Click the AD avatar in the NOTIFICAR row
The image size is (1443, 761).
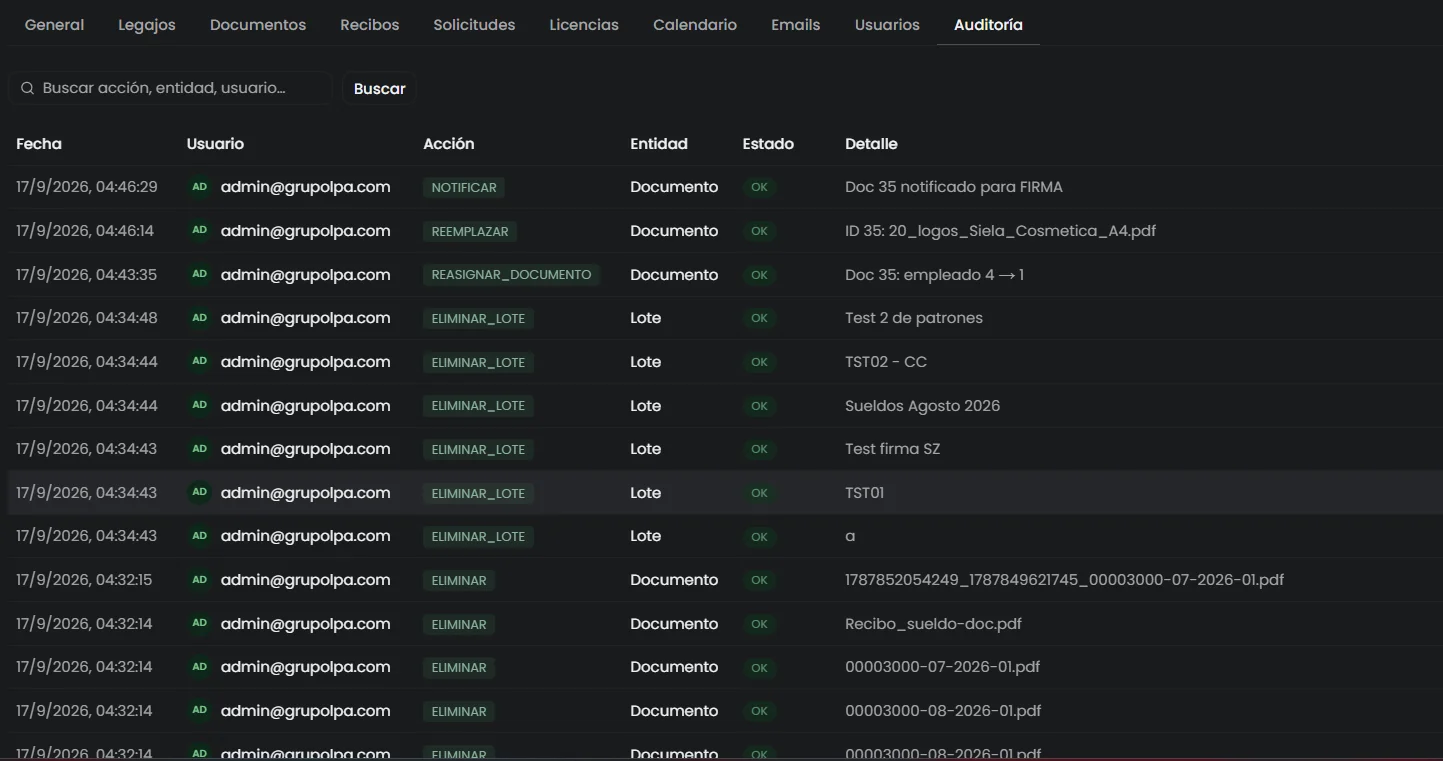coord(199,187)
